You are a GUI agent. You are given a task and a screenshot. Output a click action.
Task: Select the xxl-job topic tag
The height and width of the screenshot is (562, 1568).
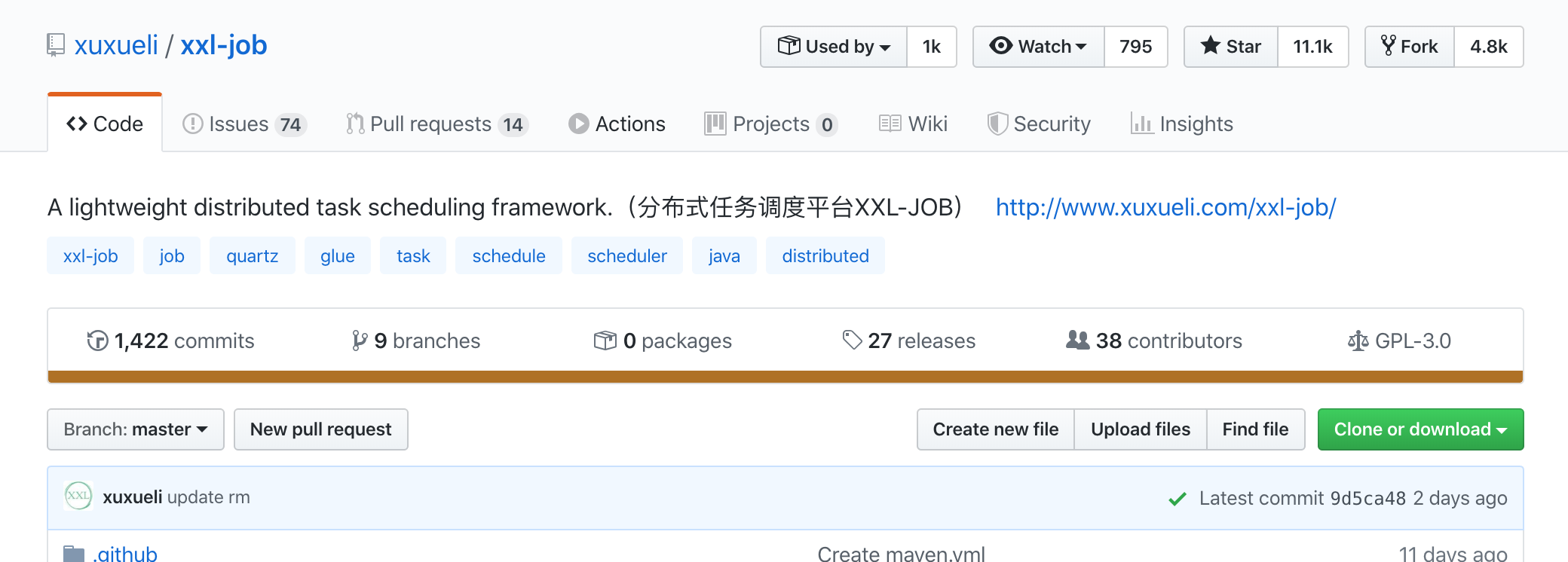tap(90, 255)
